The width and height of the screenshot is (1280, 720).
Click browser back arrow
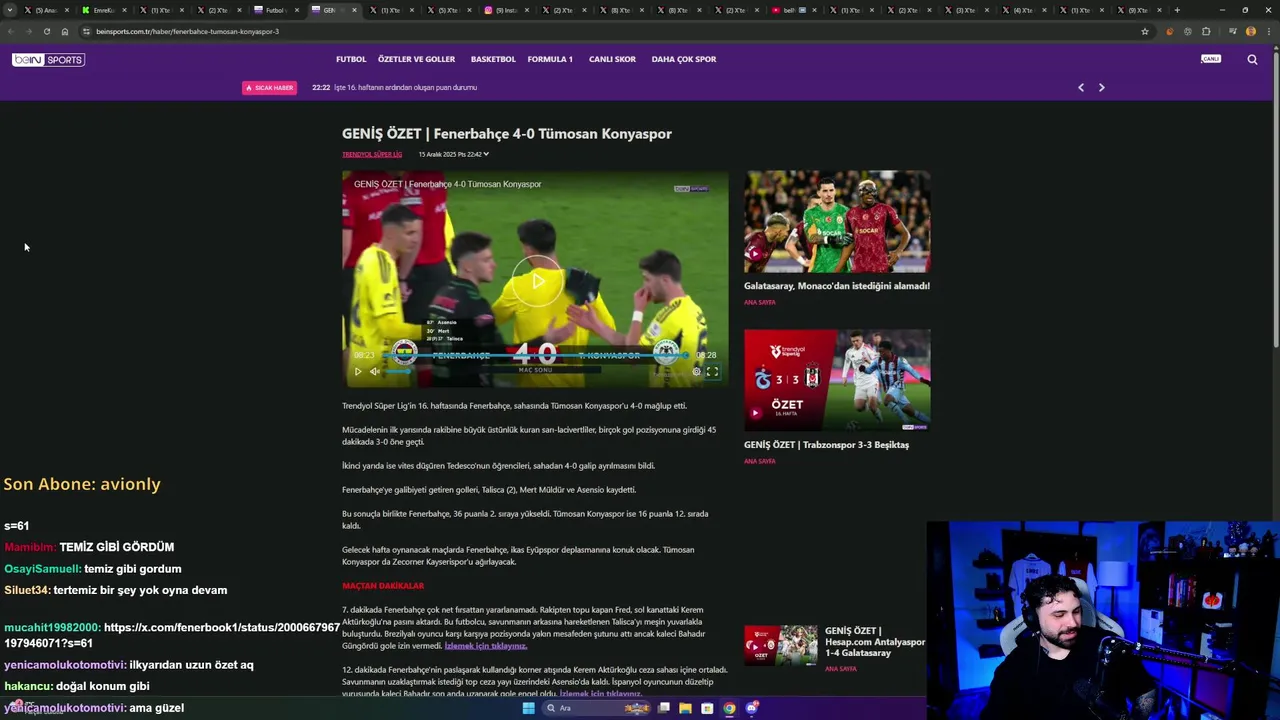11,31
